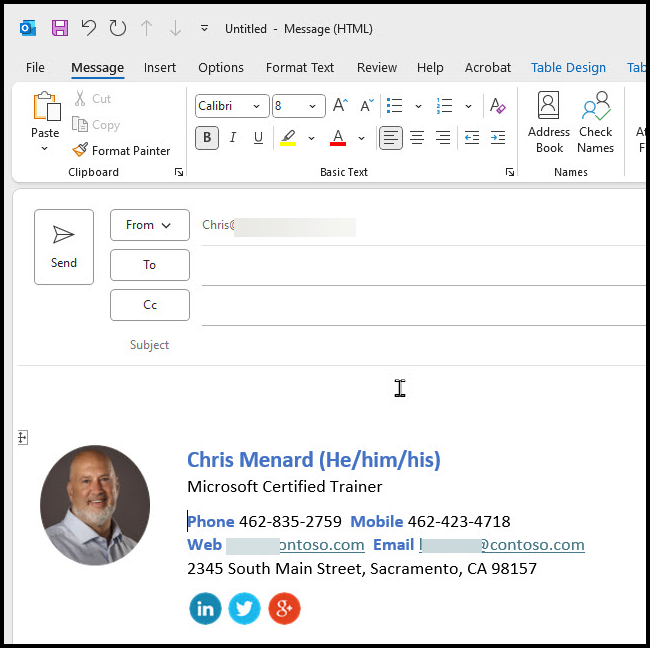
Task: Send the email message
Action: [x=64, y=247]
